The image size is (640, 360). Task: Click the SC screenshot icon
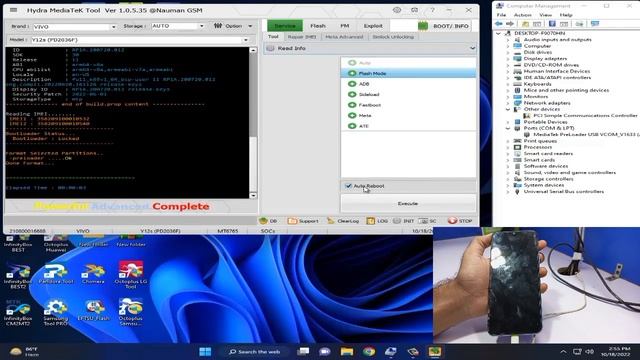point(423,221)
